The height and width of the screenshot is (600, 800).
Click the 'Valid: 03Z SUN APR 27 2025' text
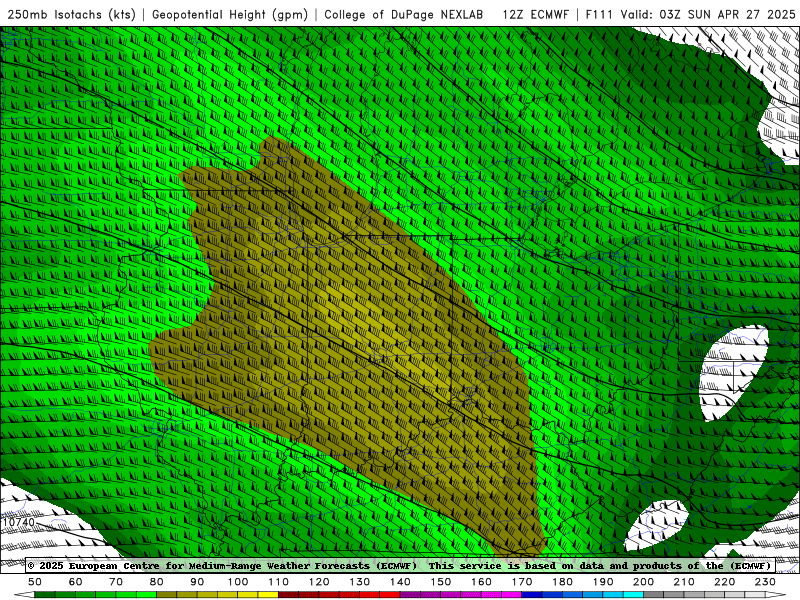(708, 15)
